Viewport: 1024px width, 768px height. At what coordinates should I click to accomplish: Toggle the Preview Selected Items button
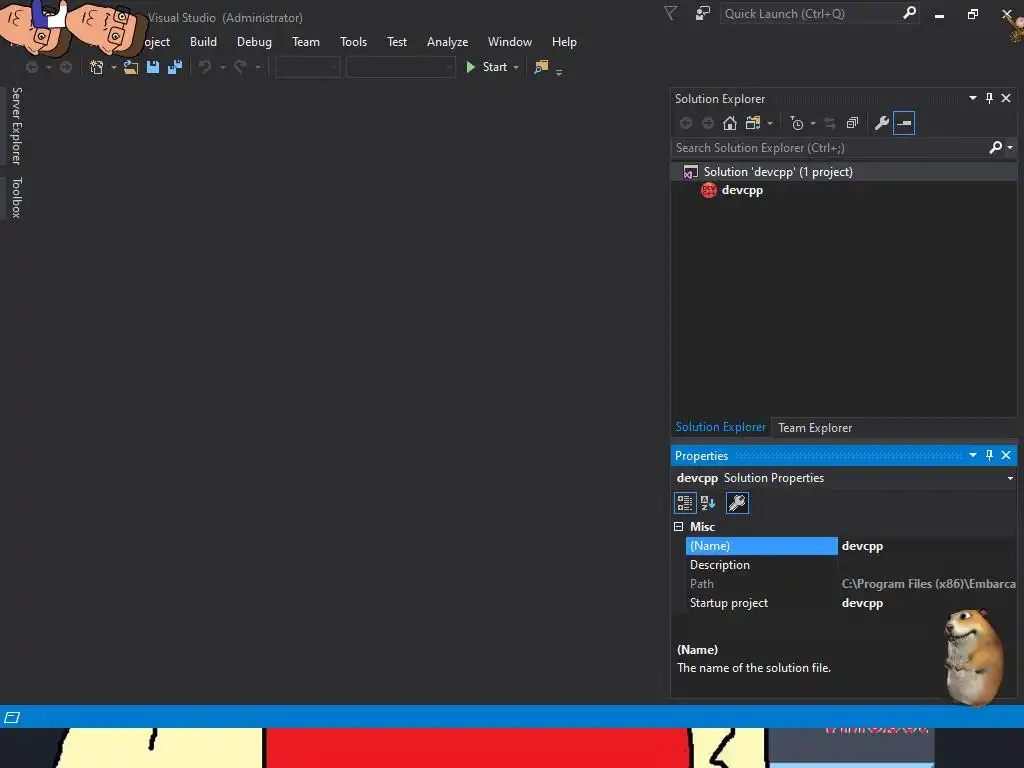pyautogui.click(x=904, y=123)
